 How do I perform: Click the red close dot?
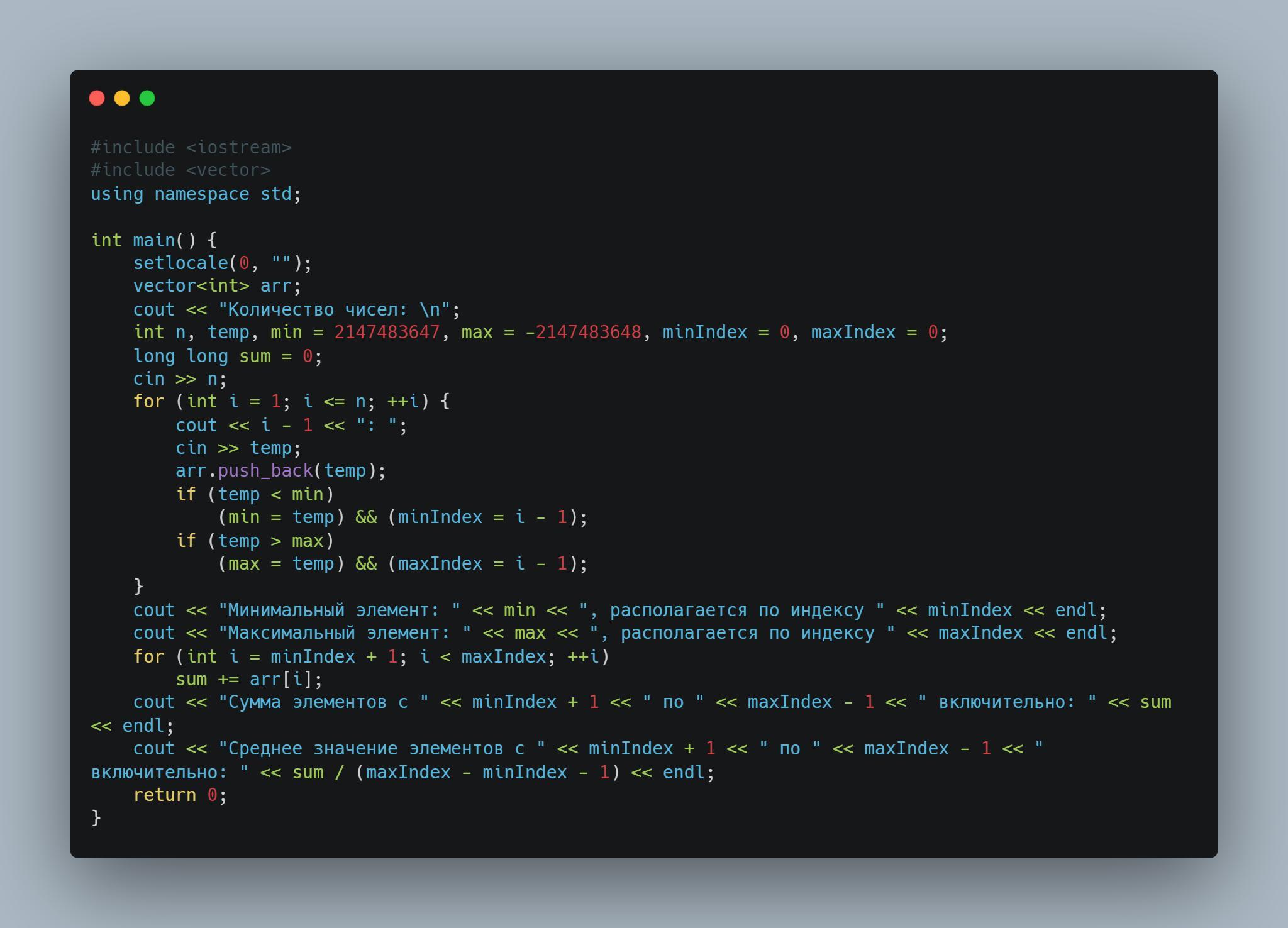(97, 98)
